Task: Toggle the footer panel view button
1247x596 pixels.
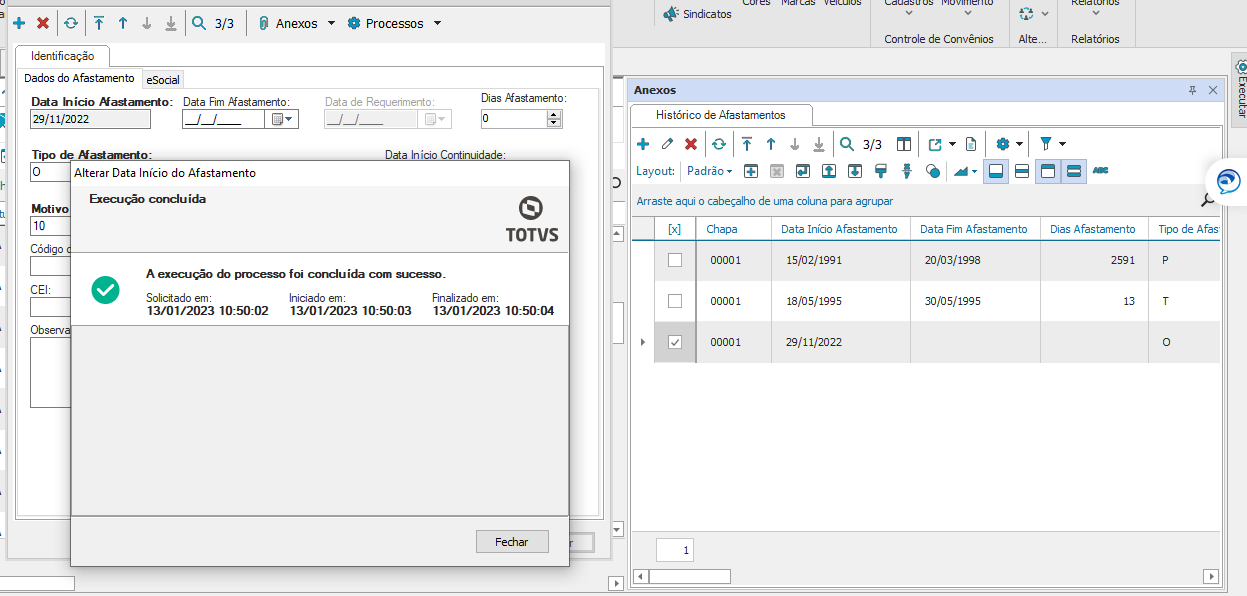Action: click(x=996, y=171)
